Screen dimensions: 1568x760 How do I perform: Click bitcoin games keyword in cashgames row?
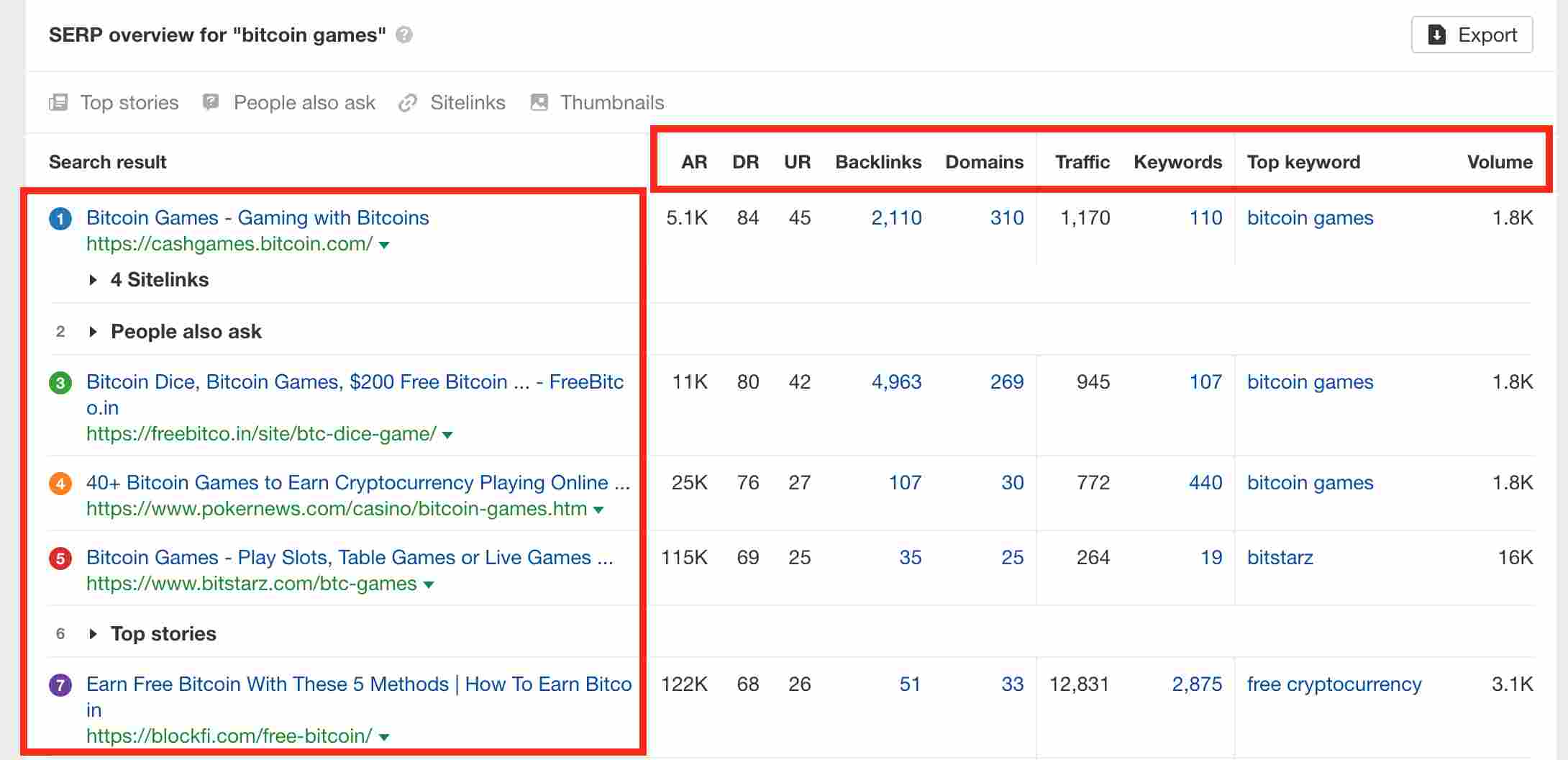point(1310,217)
